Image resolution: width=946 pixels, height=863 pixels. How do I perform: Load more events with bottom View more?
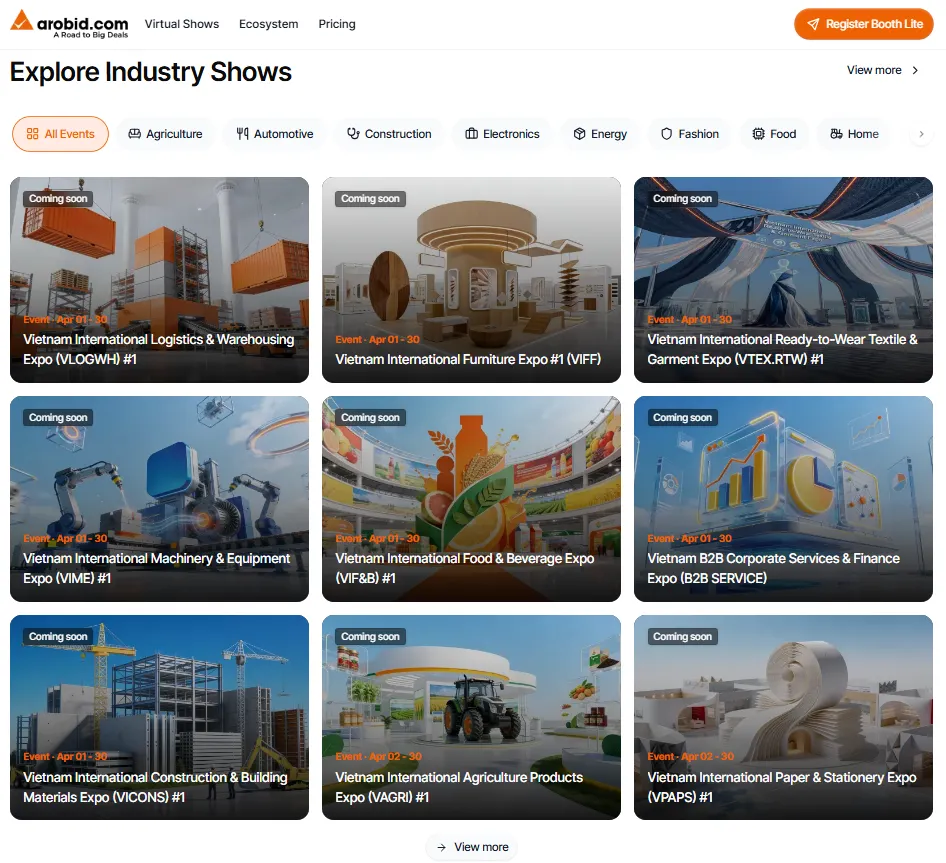(472, 847)
